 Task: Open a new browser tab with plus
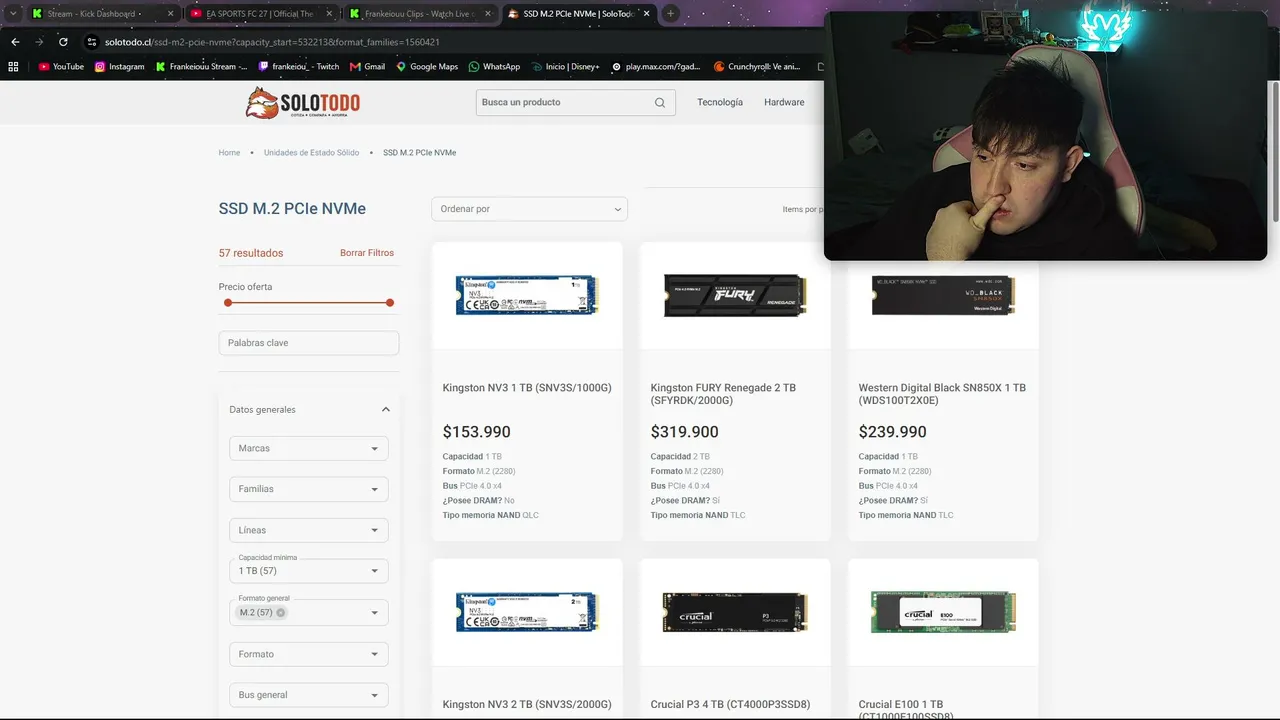click(670, 14)
